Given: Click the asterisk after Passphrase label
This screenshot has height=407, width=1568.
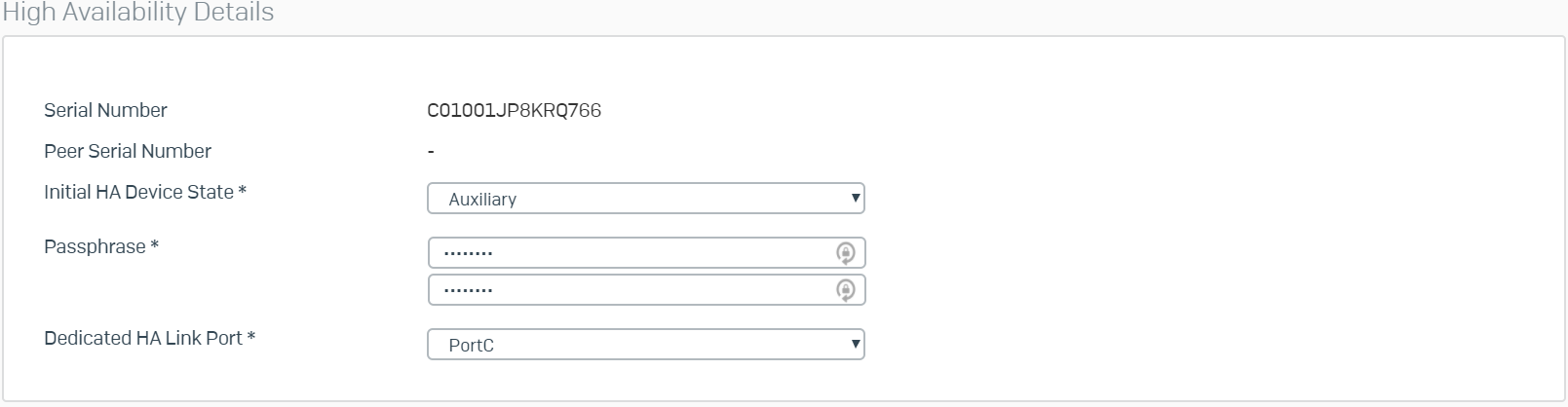Looking at the screenshot, I should tap(155, 245).
